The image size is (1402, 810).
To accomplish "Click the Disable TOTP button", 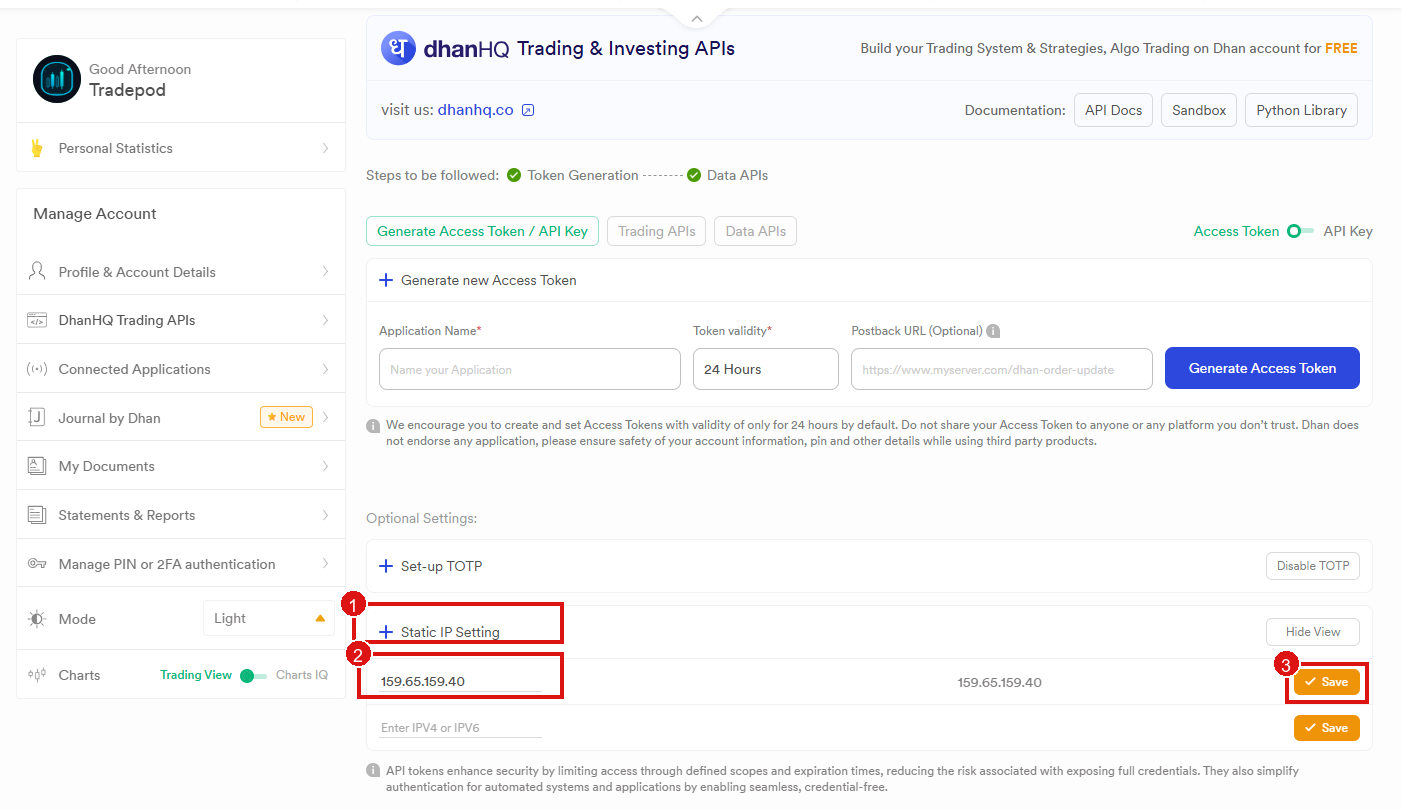I will pos(1313,566).
